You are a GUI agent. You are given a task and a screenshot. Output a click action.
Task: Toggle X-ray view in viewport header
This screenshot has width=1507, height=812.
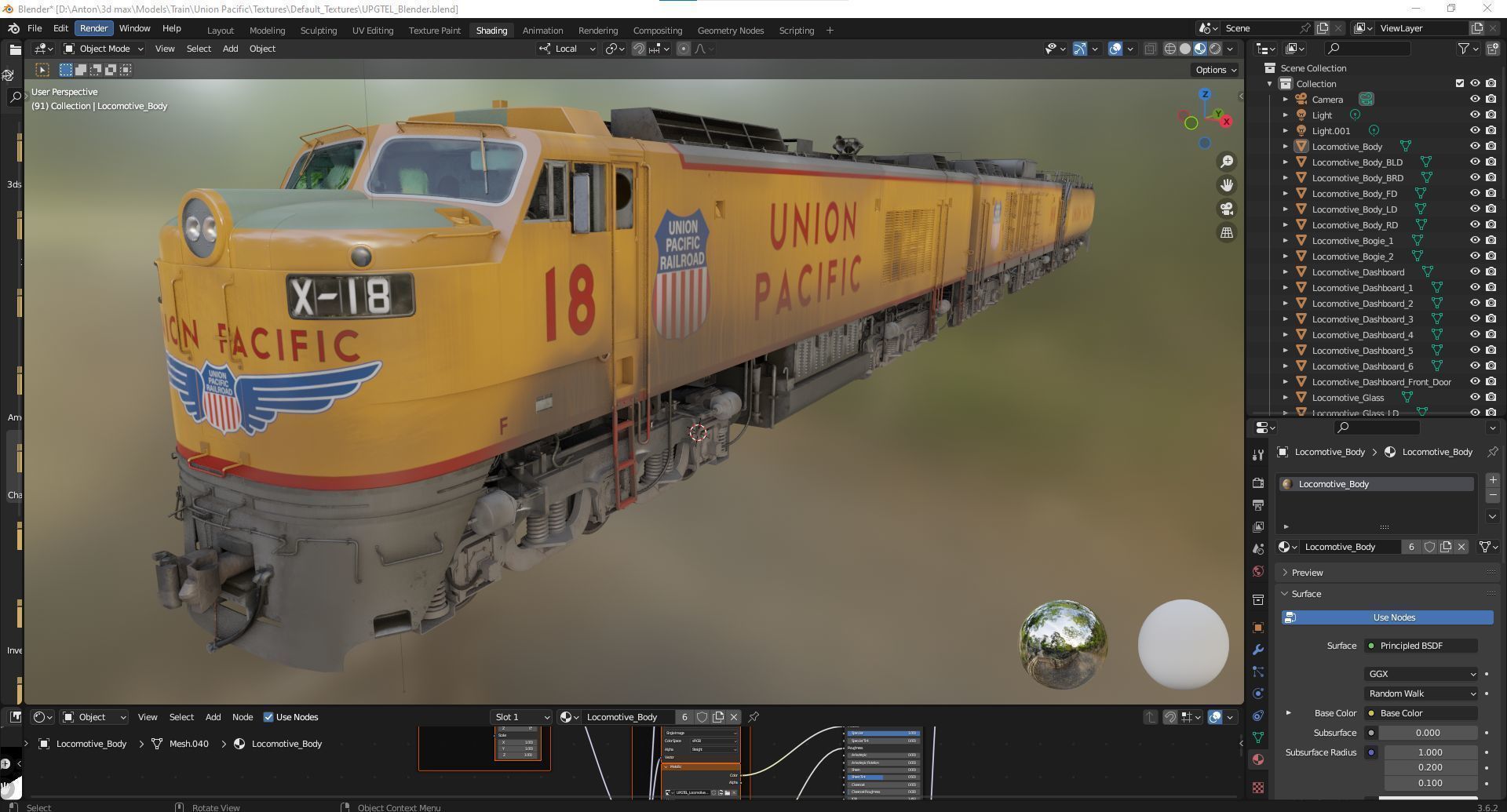[1150, 49]
